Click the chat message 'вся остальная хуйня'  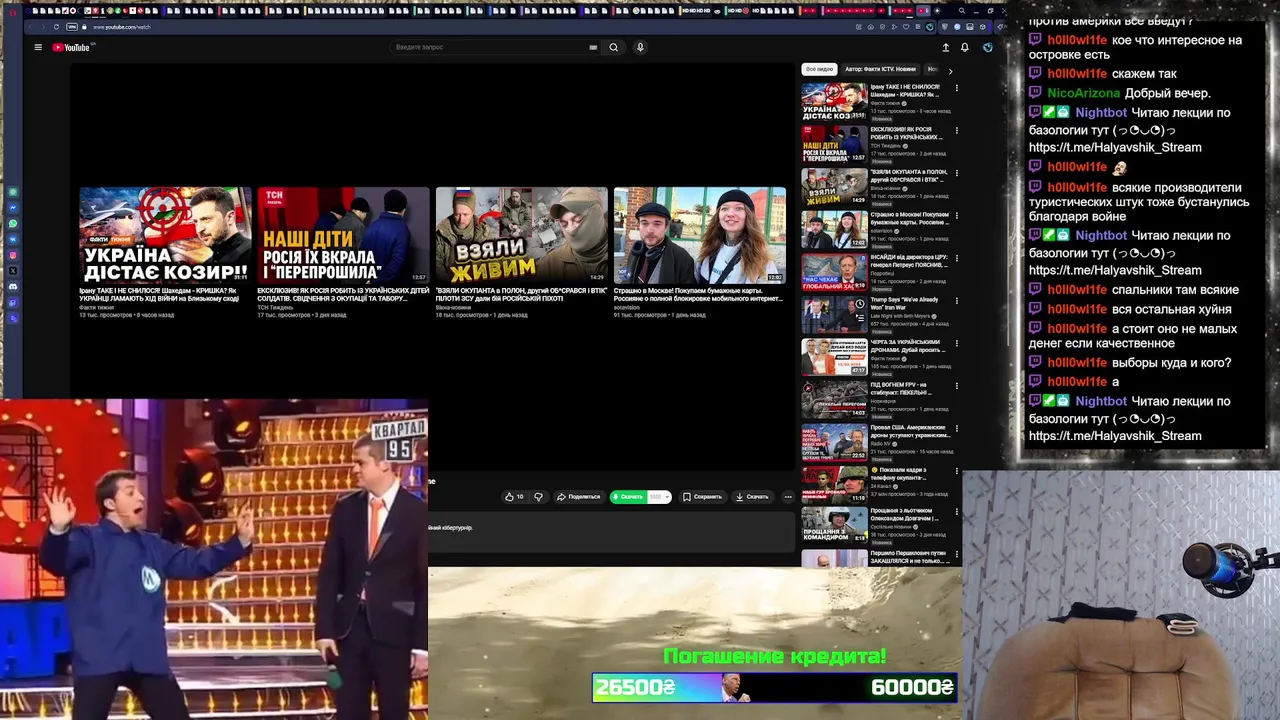click(1172, 309)
